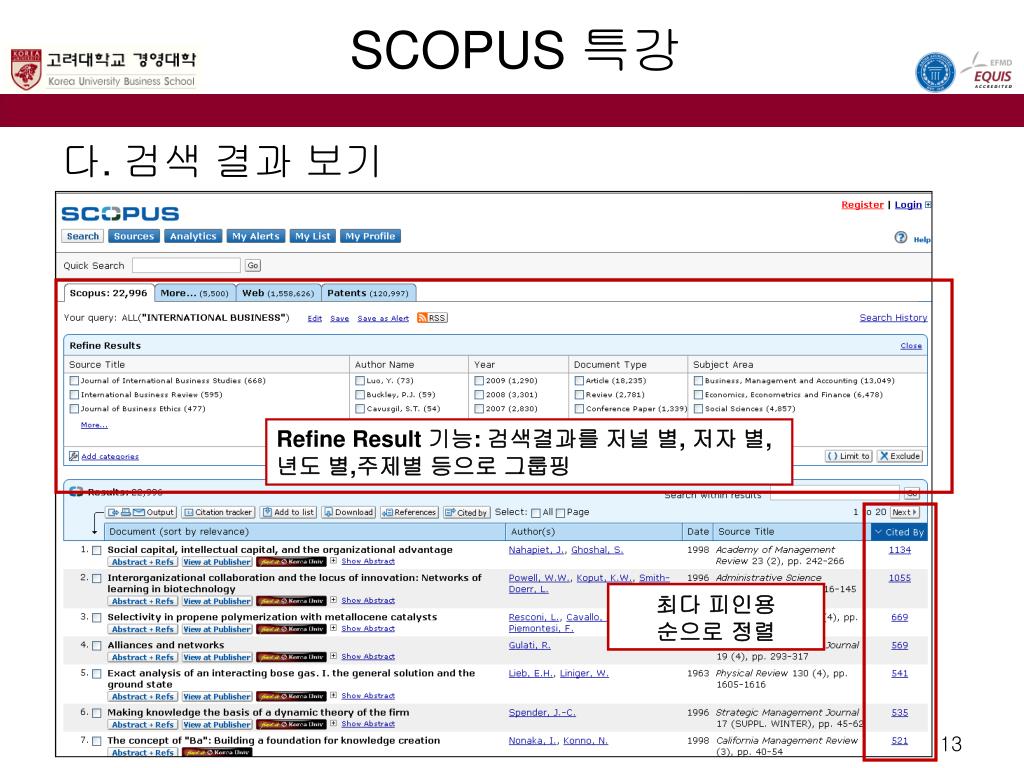Check International Business Review source
This screenshot has width=1024, height=768.
pyautogui.click(x=74, y=395)
